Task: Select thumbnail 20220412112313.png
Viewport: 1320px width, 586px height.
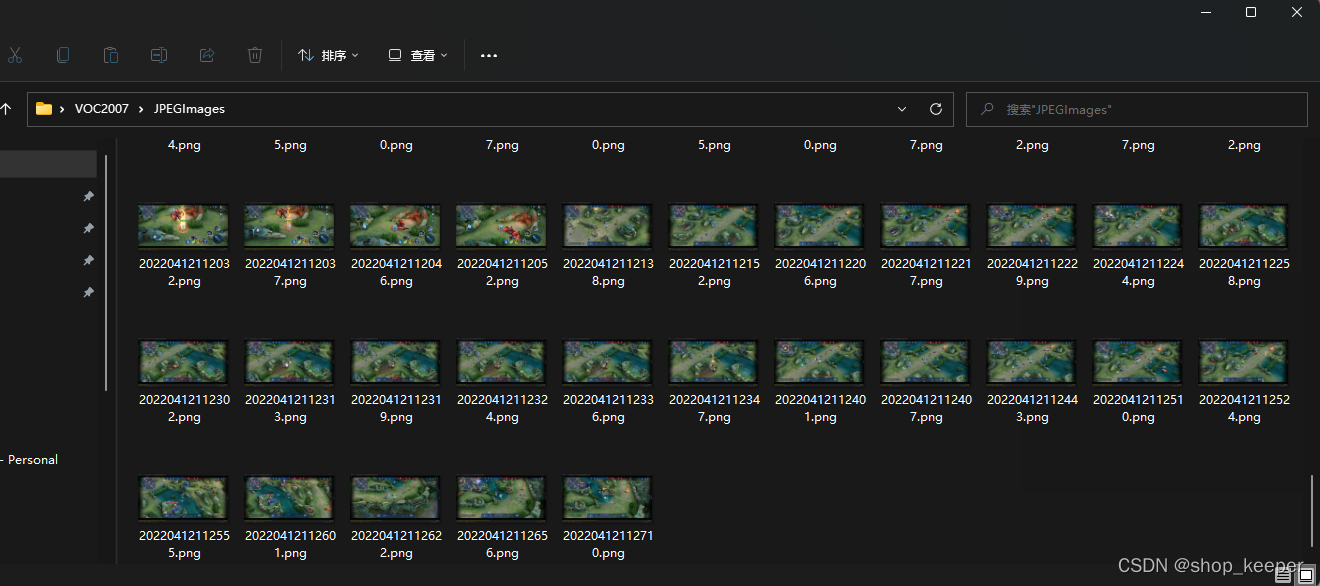Action: point(290,362)
